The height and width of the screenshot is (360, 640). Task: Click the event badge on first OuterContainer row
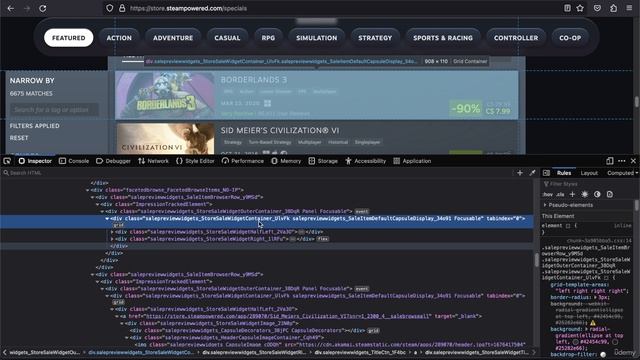pos(362,211)
